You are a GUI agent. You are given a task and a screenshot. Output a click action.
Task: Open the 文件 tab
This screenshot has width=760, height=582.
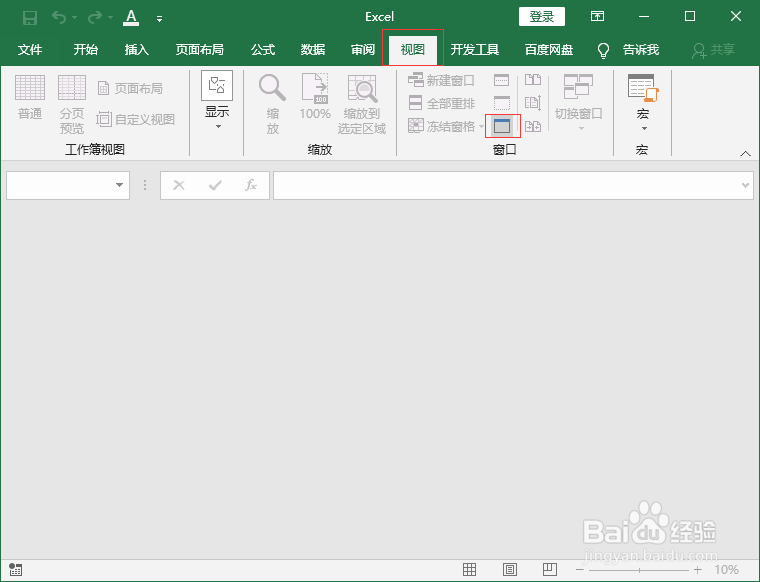30,49
